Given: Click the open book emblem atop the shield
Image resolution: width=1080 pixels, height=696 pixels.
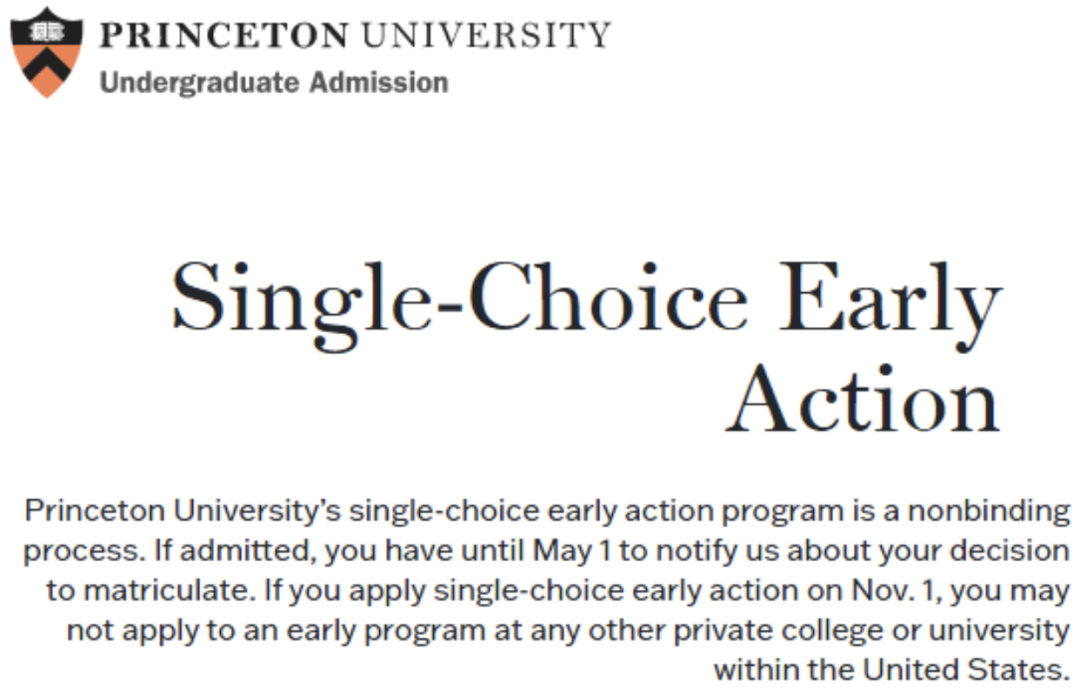Looking at the screenshot, I should coord(47,32).
